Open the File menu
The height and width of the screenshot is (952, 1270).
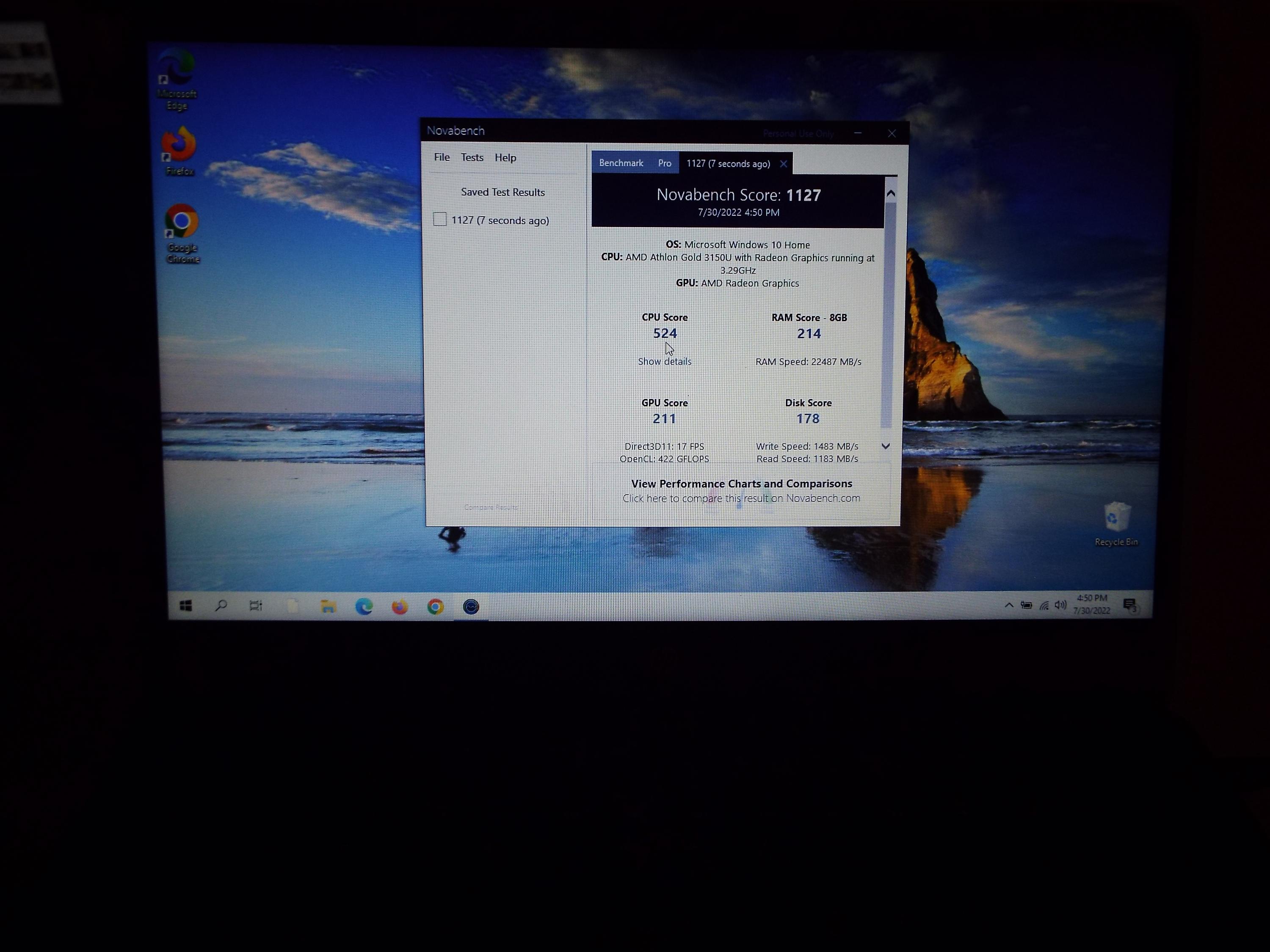click(x=442, y=157)
